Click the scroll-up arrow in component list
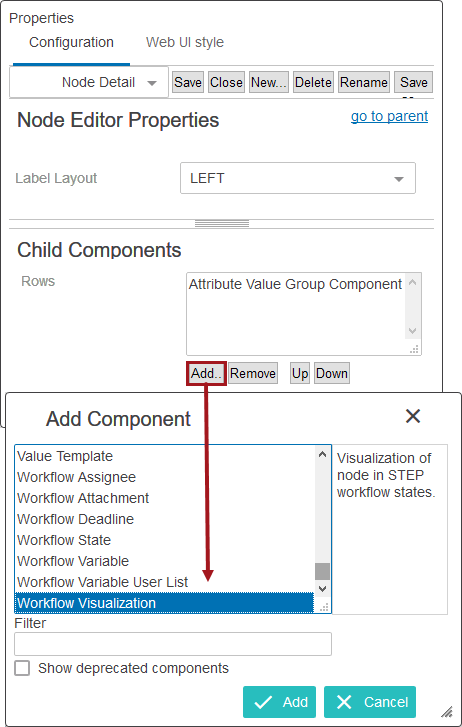The width and height of the screenshot is (462, 727). pos(323,455)
